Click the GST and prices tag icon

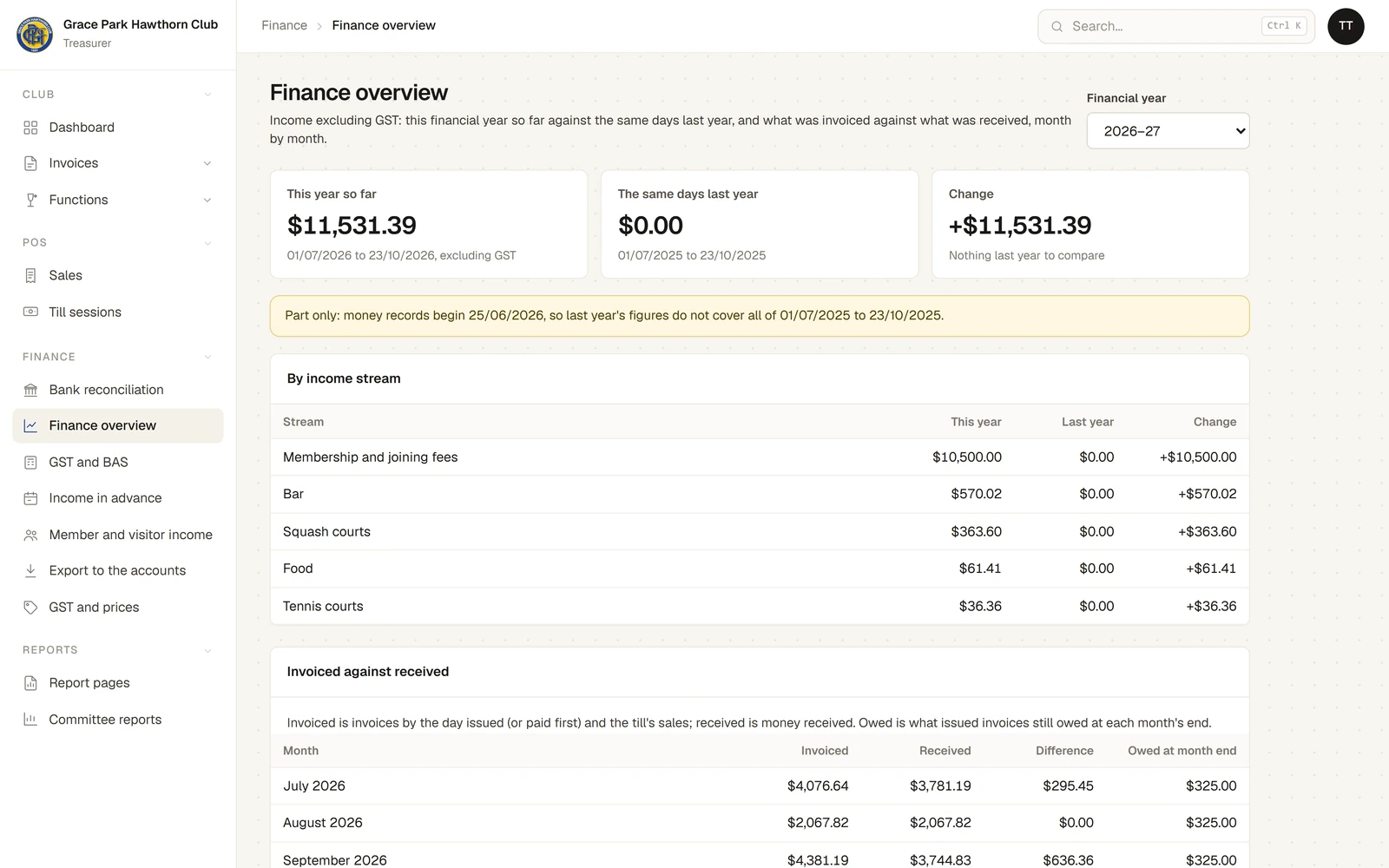[x=30, y=608]
